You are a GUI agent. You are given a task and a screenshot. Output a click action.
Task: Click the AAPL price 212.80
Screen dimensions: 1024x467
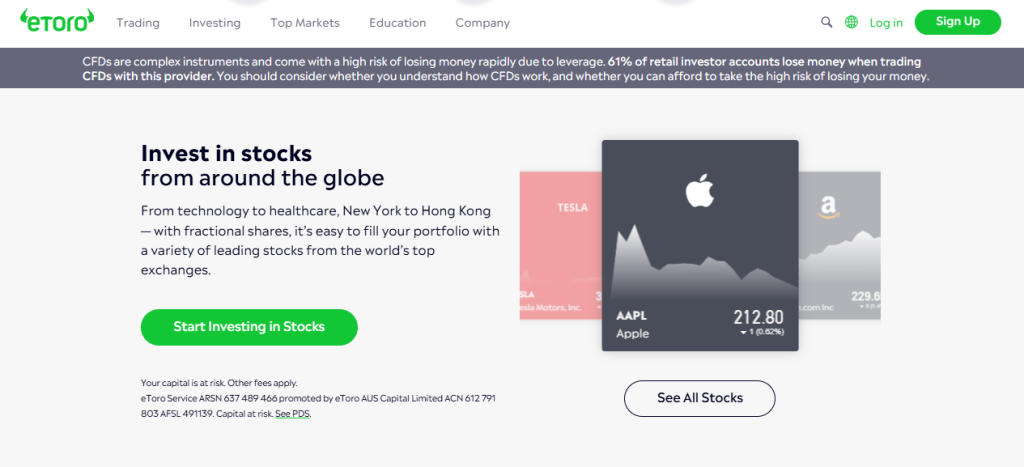click(x=757, y=317)
